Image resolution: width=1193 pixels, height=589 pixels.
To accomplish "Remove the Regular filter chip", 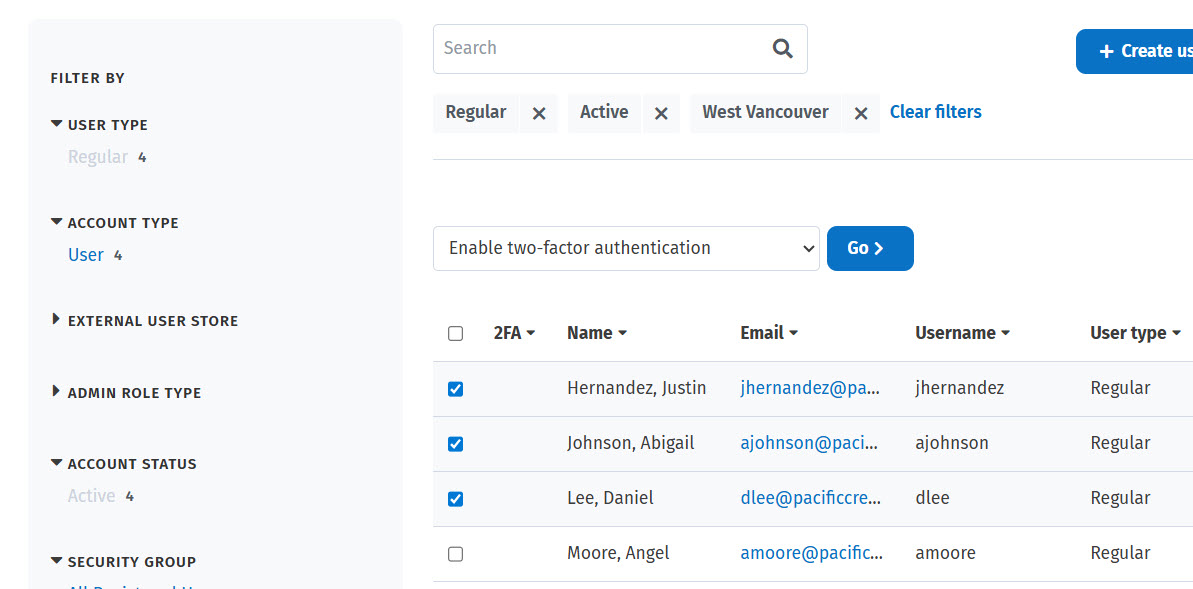I will coord(537,113).
